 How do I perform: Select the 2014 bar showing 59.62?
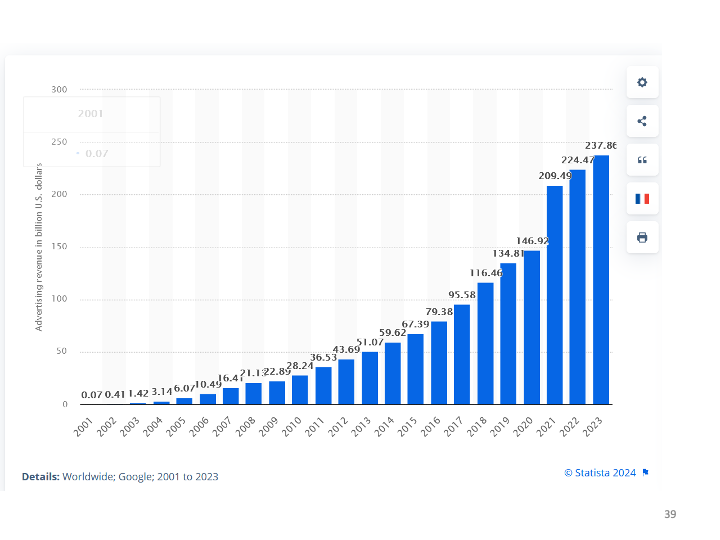(393, 373)
